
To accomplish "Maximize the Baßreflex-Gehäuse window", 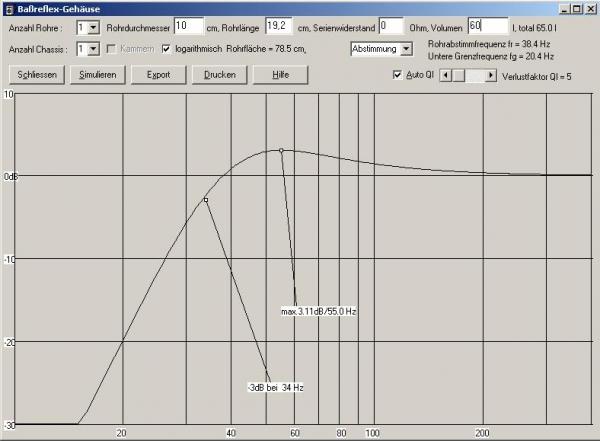I will (x=575, y=8).
